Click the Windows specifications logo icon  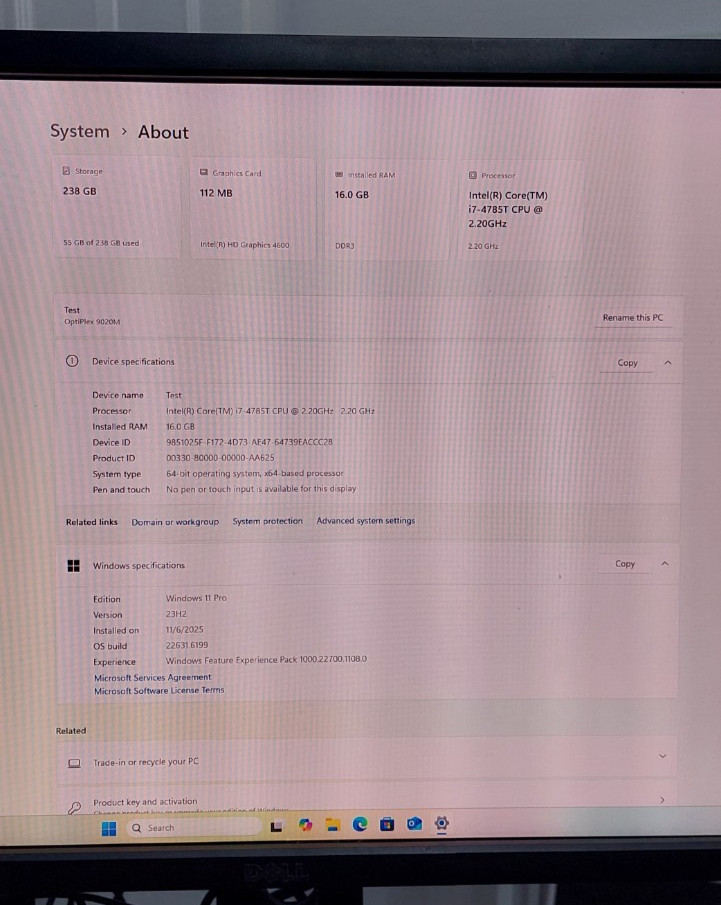[x=73, y=566]
